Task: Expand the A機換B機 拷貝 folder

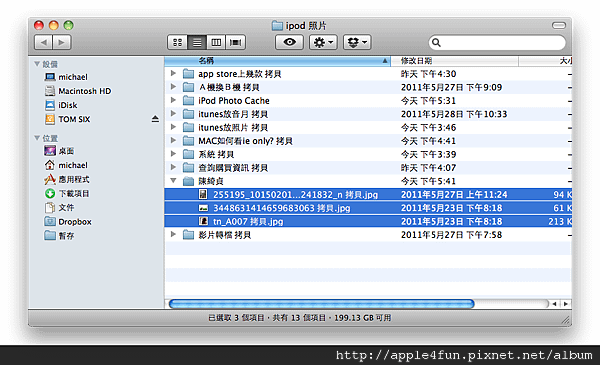Action: [x=173, y=86]
